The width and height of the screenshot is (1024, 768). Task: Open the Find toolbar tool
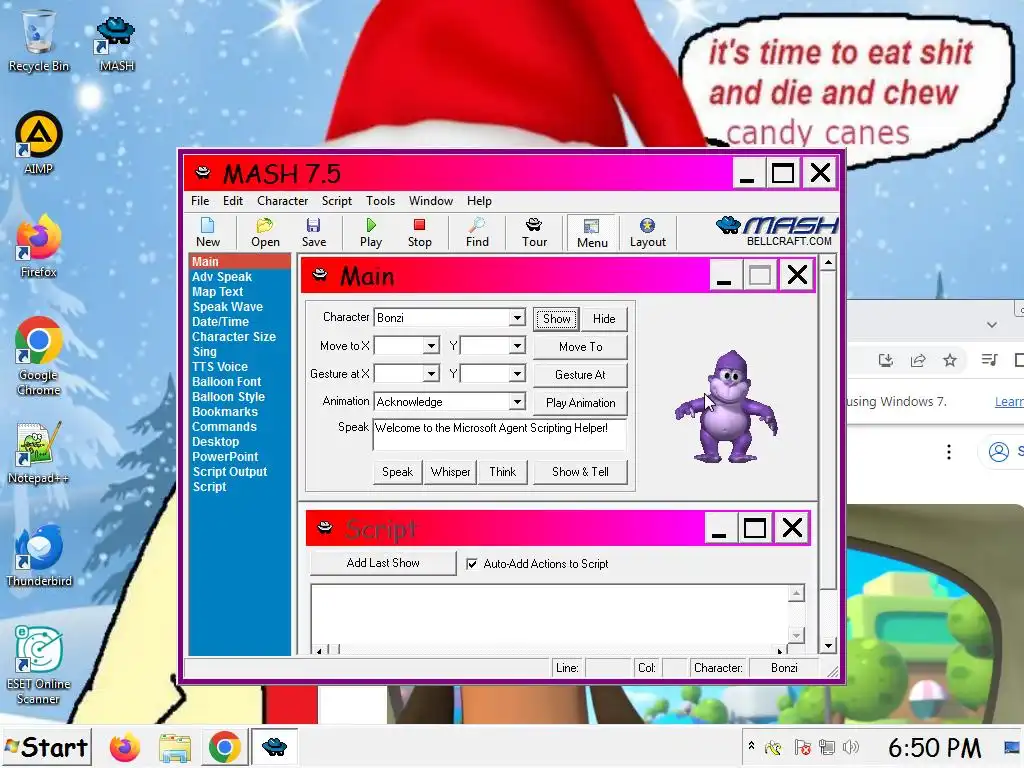477,232
